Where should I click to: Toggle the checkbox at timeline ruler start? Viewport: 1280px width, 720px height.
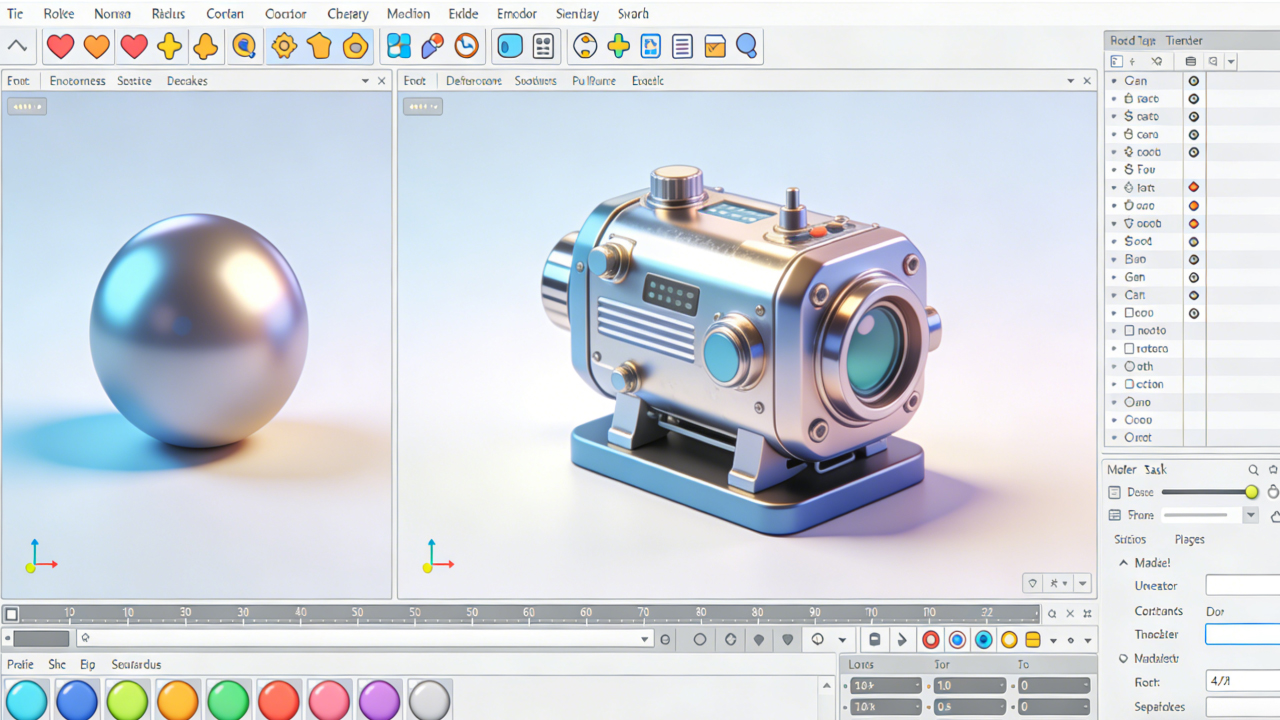coord(11,614)
